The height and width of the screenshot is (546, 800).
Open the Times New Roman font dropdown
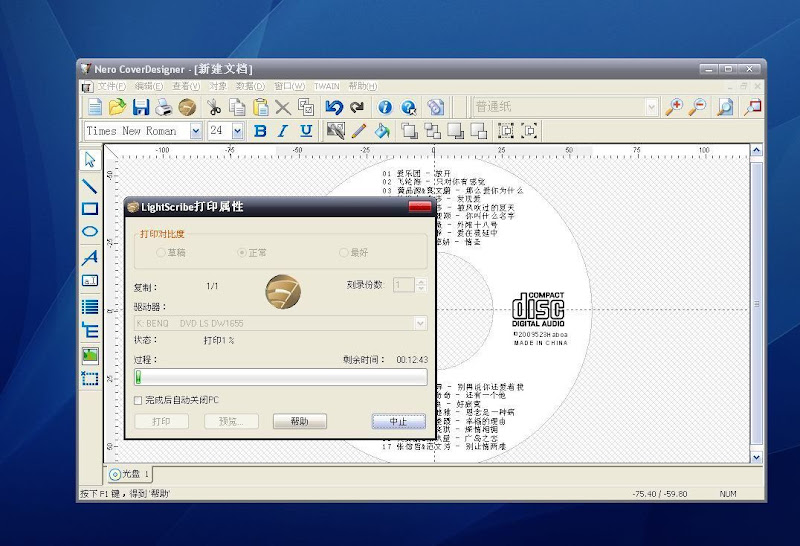(195, 131)
